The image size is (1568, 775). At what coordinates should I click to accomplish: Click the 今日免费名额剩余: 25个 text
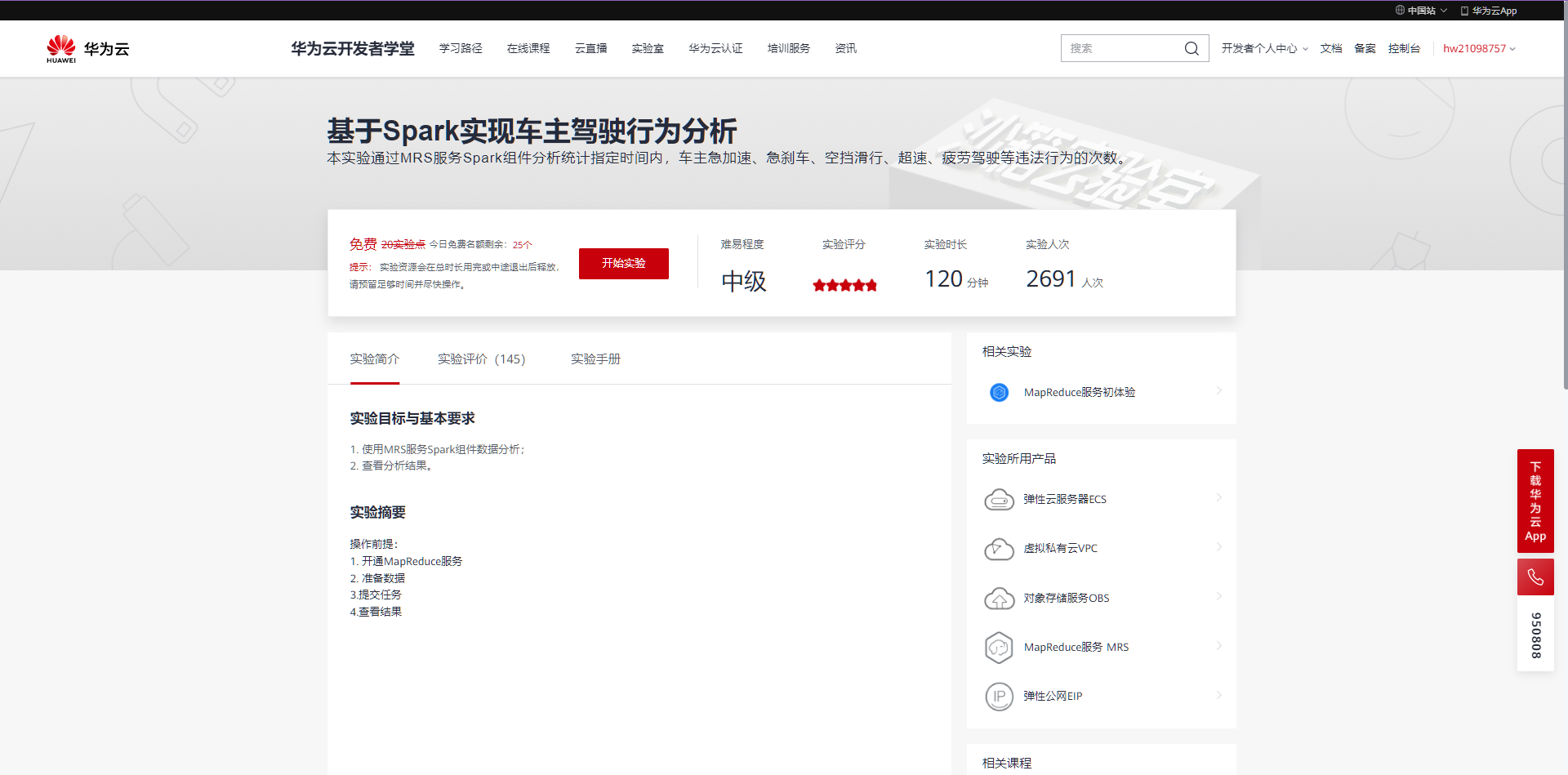(481, 245)
